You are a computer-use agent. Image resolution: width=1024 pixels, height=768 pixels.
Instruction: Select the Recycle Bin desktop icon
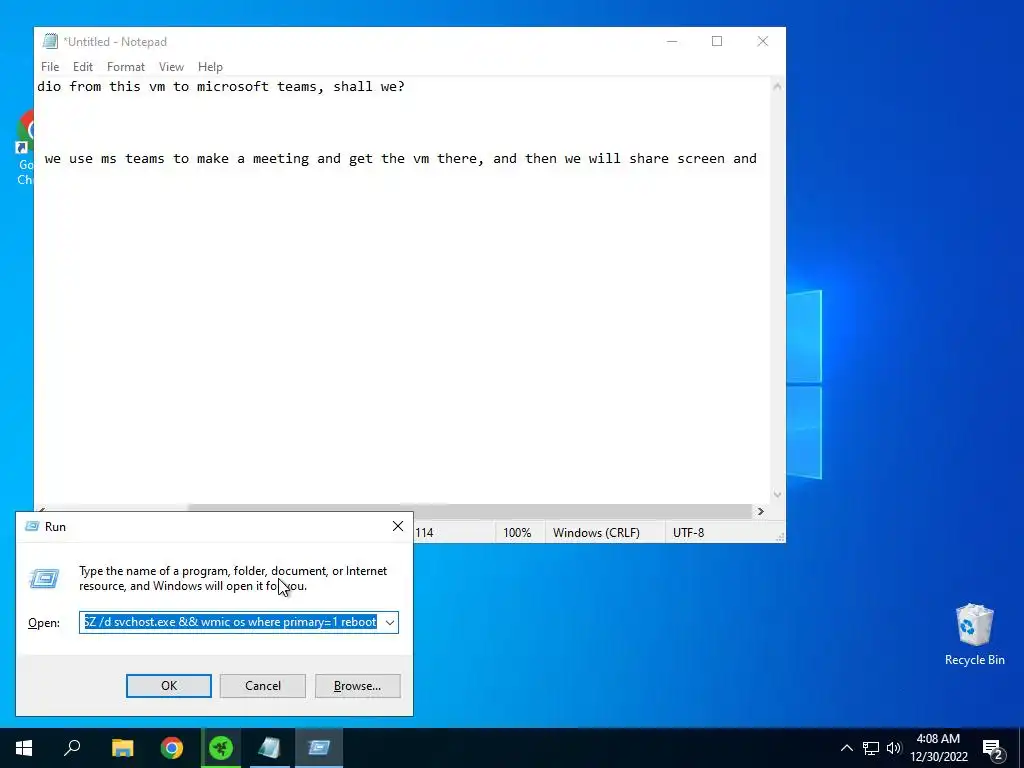974,635
